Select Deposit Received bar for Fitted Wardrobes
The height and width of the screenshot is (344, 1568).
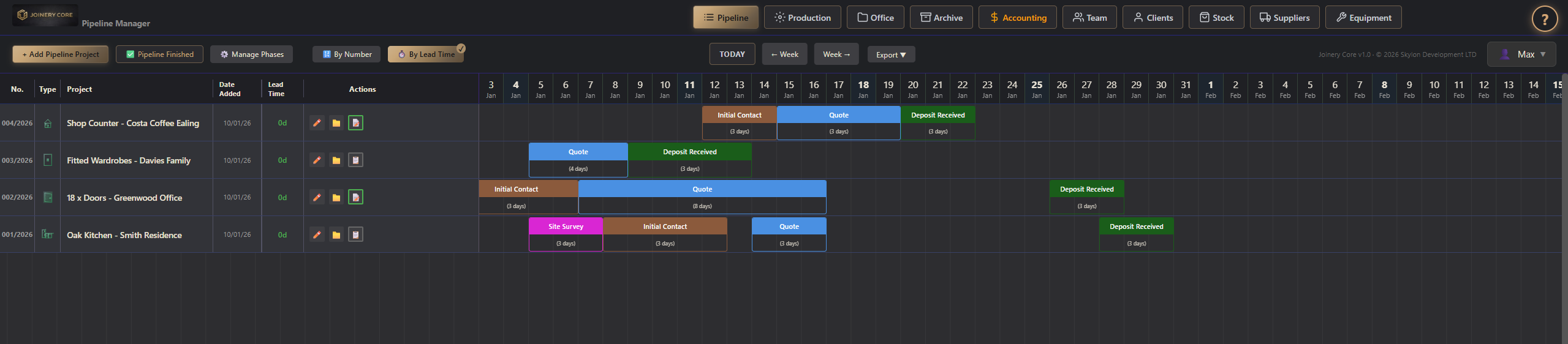(690, 160)
